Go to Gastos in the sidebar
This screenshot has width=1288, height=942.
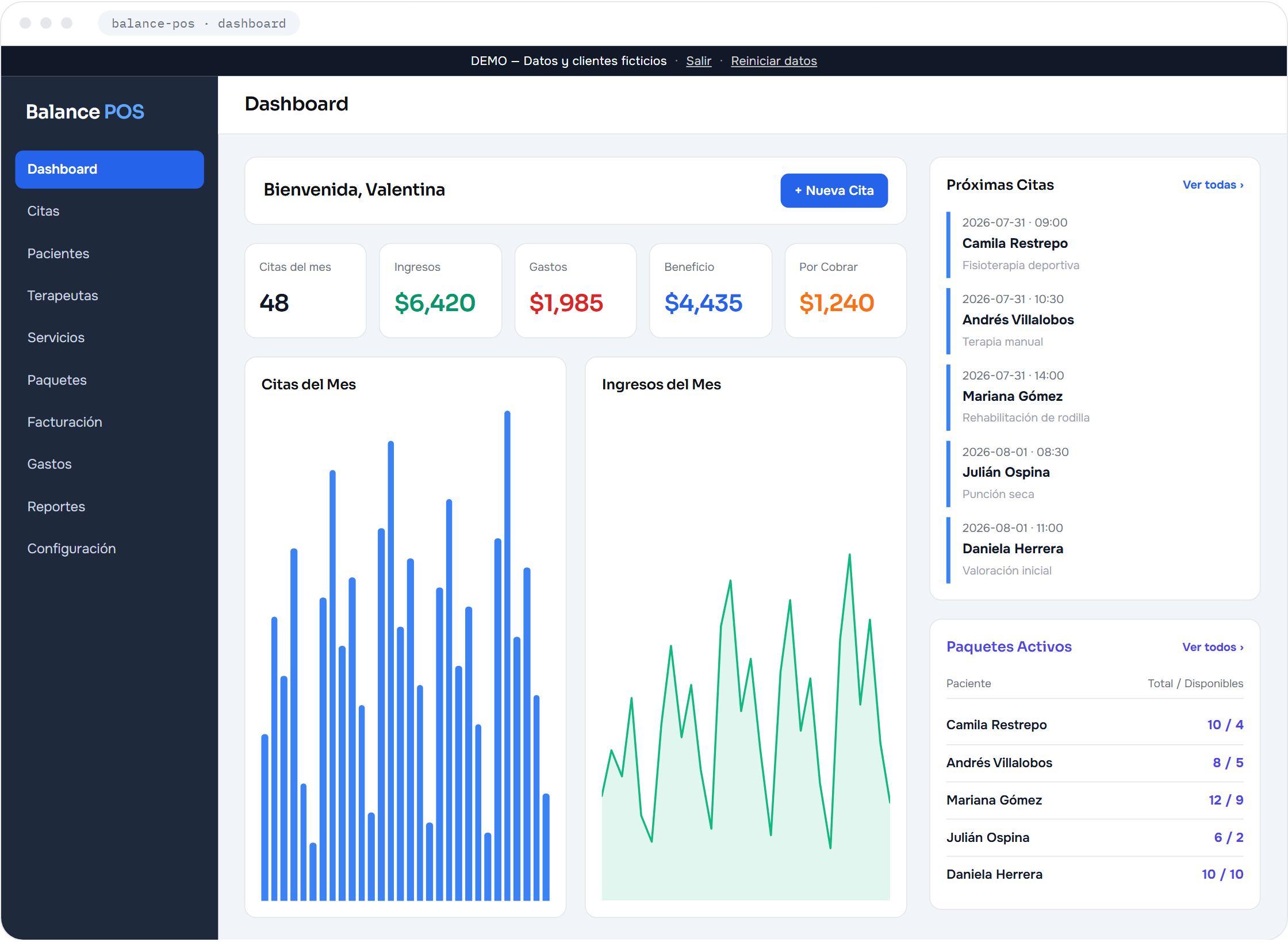coord(109,464)
